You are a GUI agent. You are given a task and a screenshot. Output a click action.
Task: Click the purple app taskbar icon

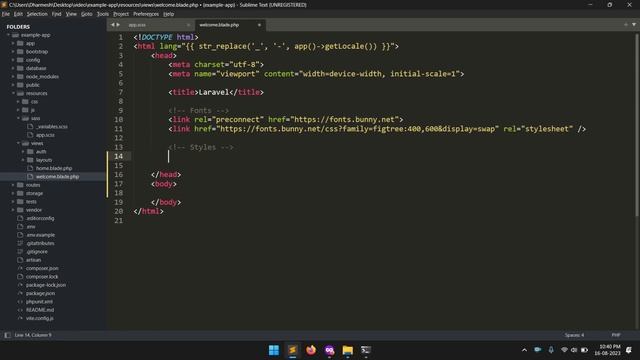329,350
